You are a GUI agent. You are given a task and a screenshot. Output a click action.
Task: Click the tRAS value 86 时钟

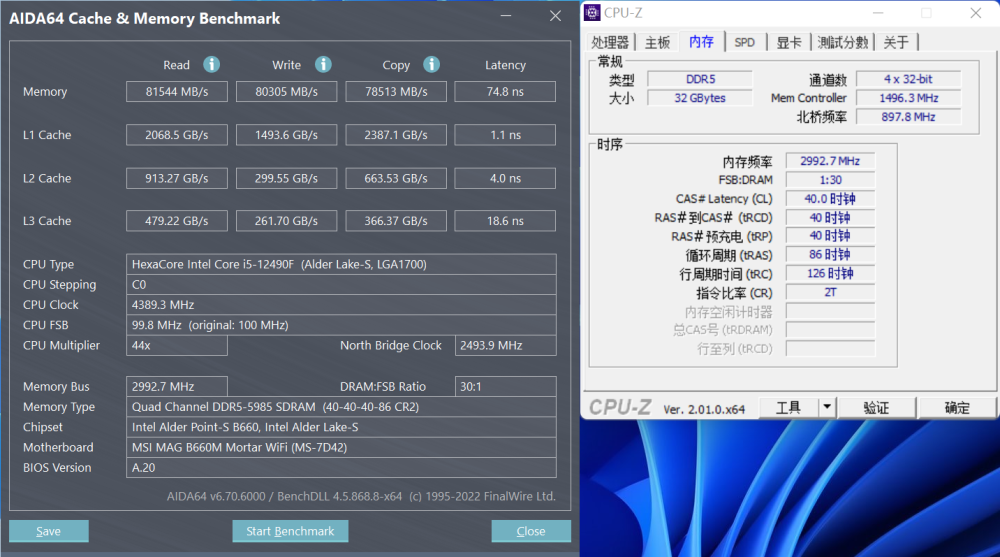(x=830, y=255)
